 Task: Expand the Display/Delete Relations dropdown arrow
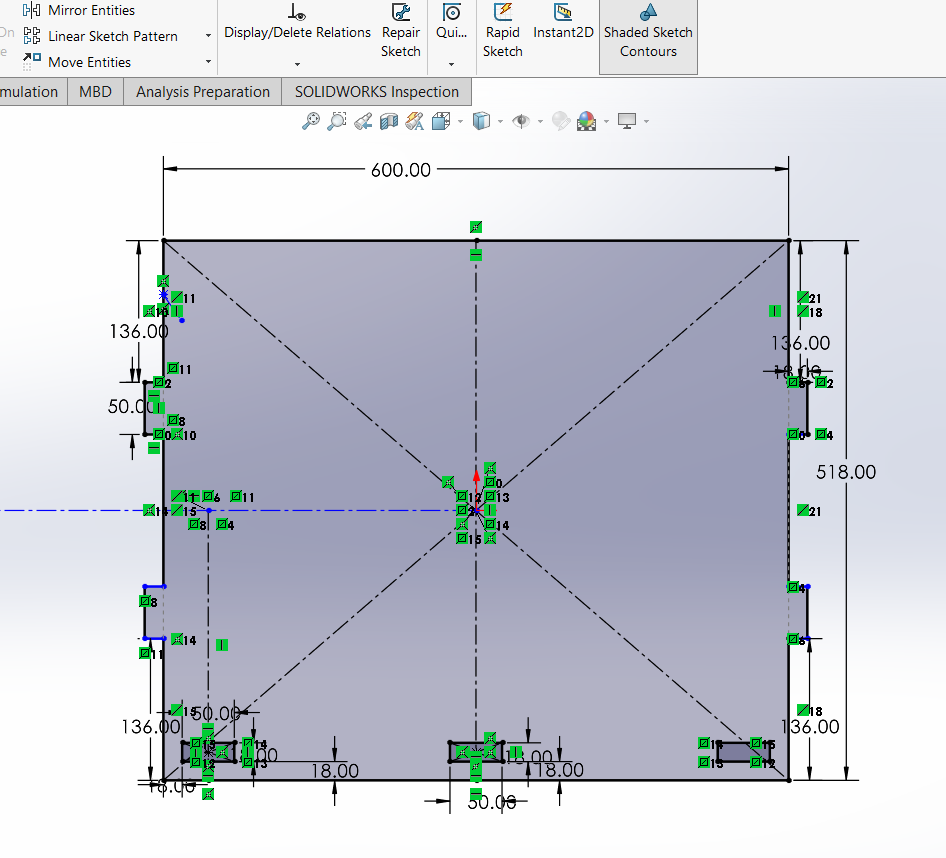297,64
